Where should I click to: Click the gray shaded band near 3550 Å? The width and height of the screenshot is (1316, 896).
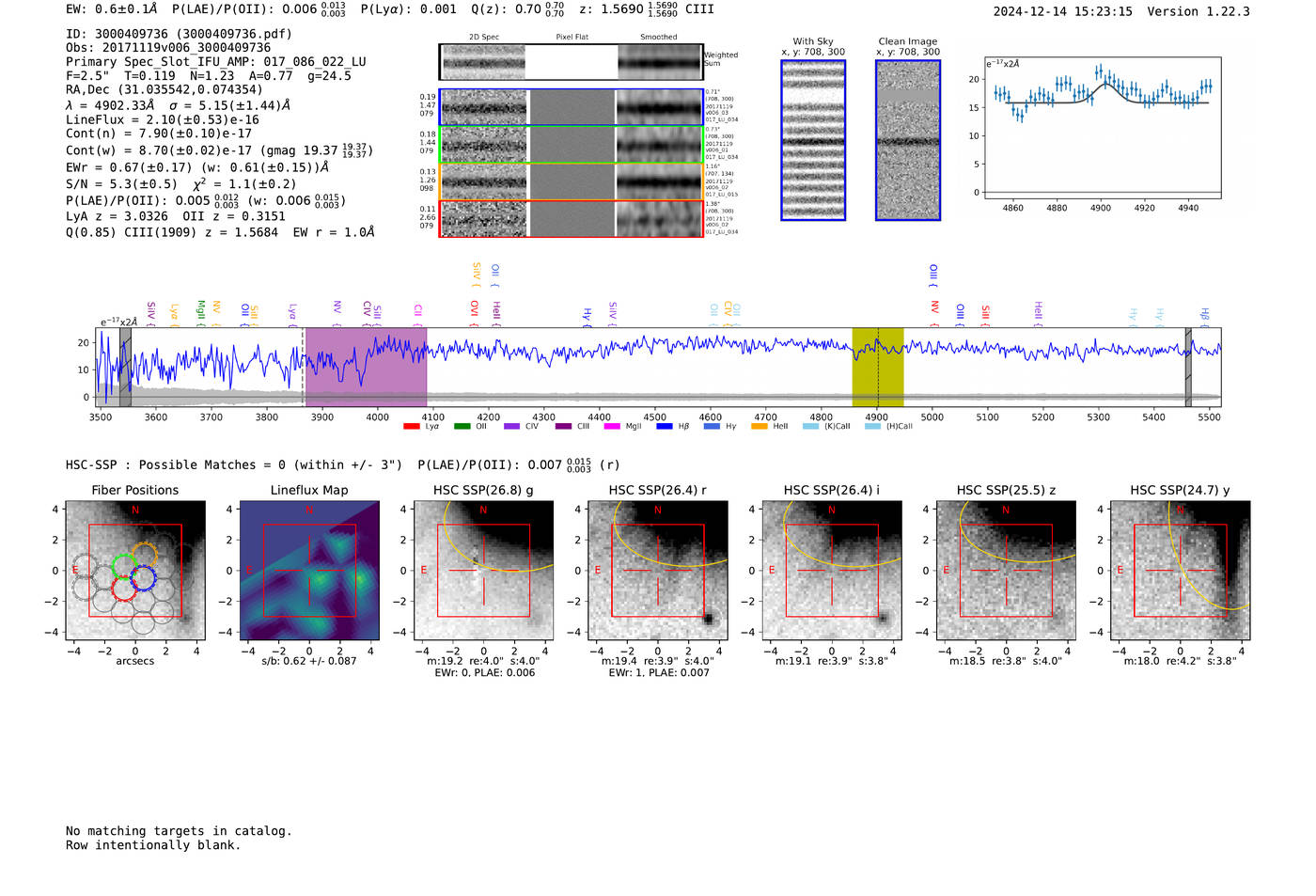coord(125,367)
